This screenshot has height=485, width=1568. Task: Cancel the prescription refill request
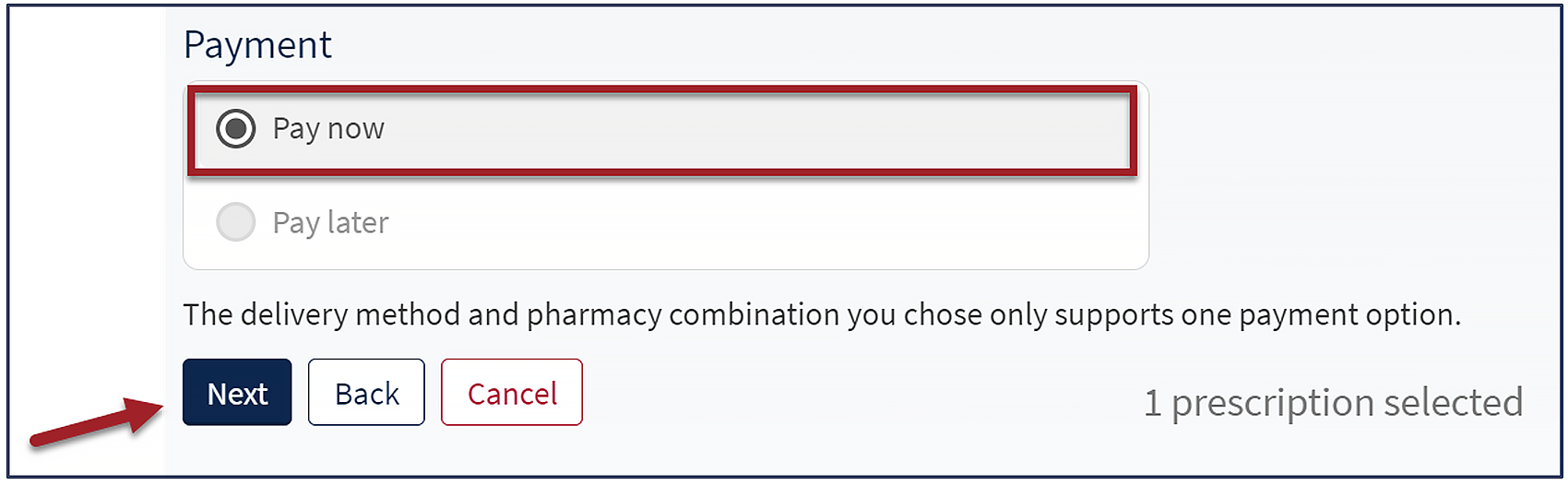click(x=512, y=393)
